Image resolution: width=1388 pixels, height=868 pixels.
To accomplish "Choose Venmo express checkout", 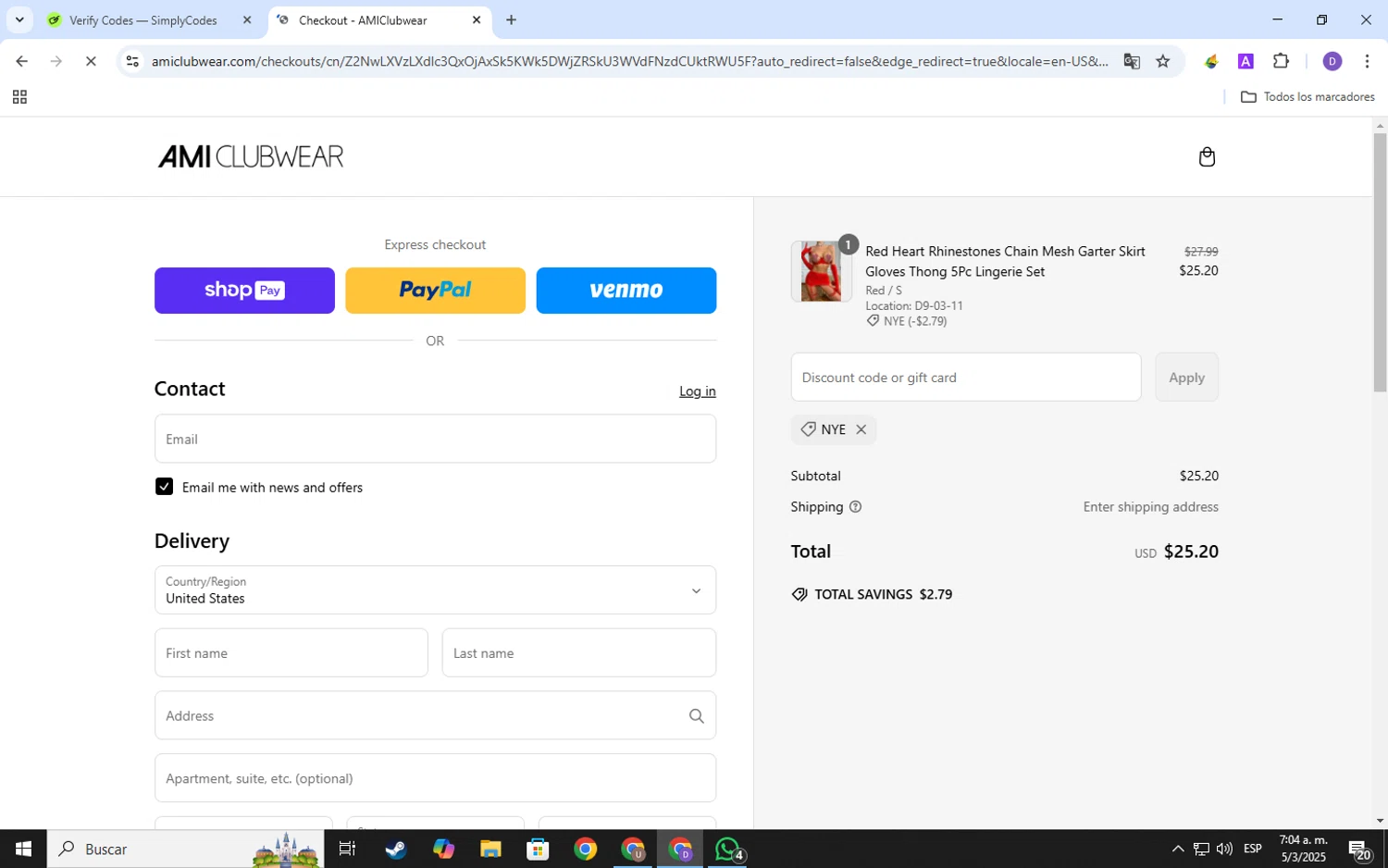I will [626, 291].
